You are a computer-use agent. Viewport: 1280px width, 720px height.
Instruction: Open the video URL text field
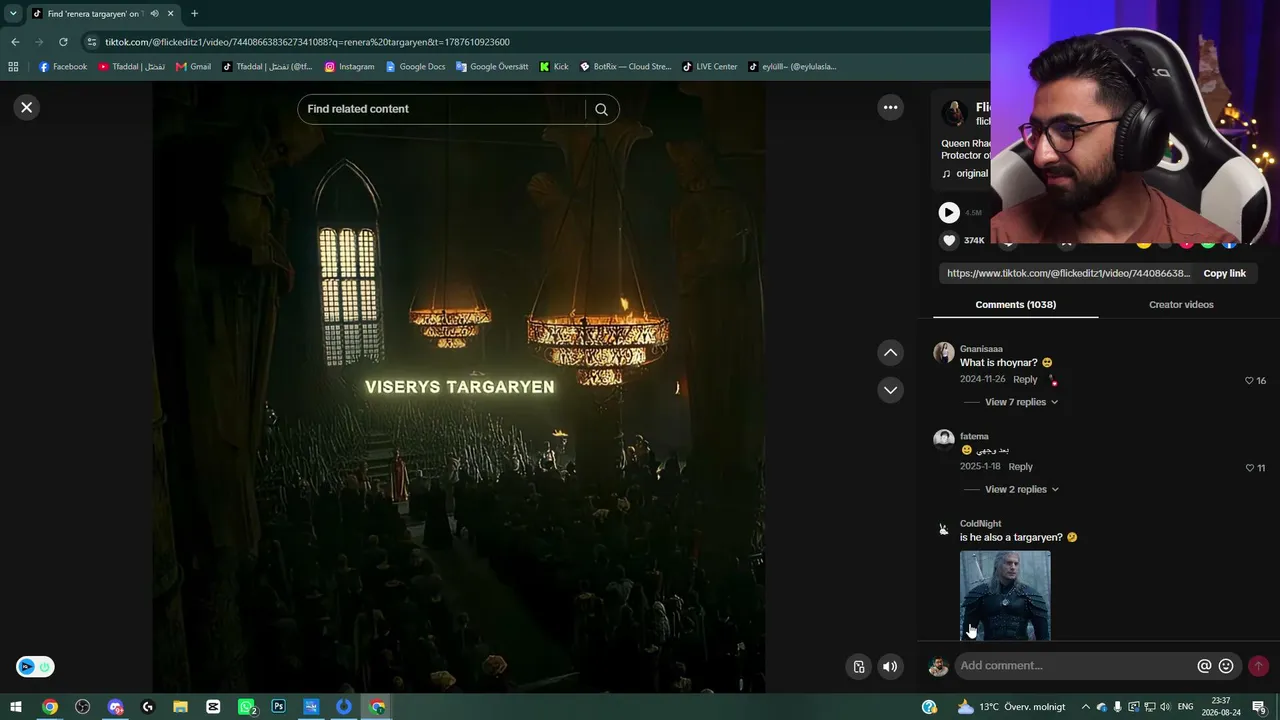click(x=1068, y=273)
